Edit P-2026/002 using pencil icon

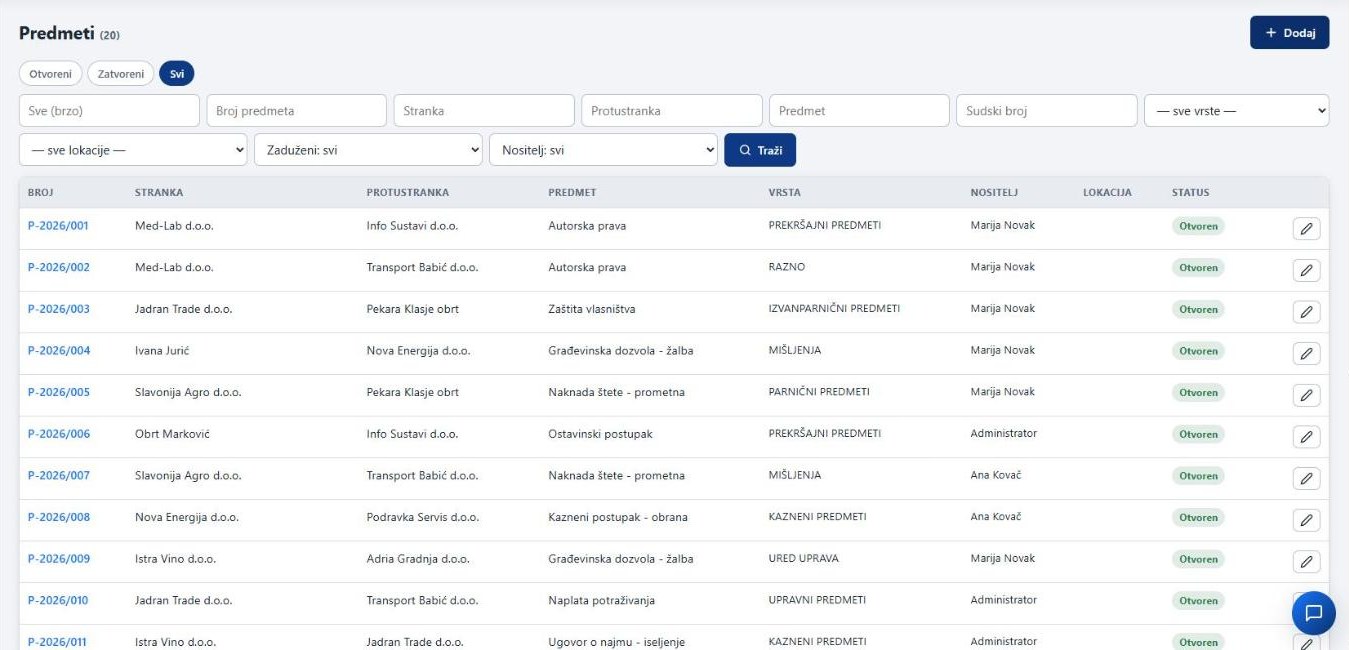(x=1306, y=270)
